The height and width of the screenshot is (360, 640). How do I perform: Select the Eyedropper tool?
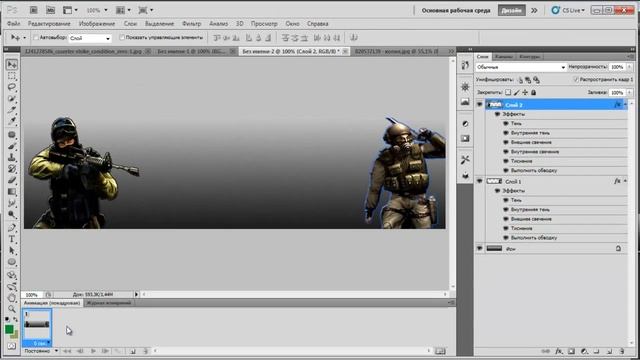[x=12, y=121]
